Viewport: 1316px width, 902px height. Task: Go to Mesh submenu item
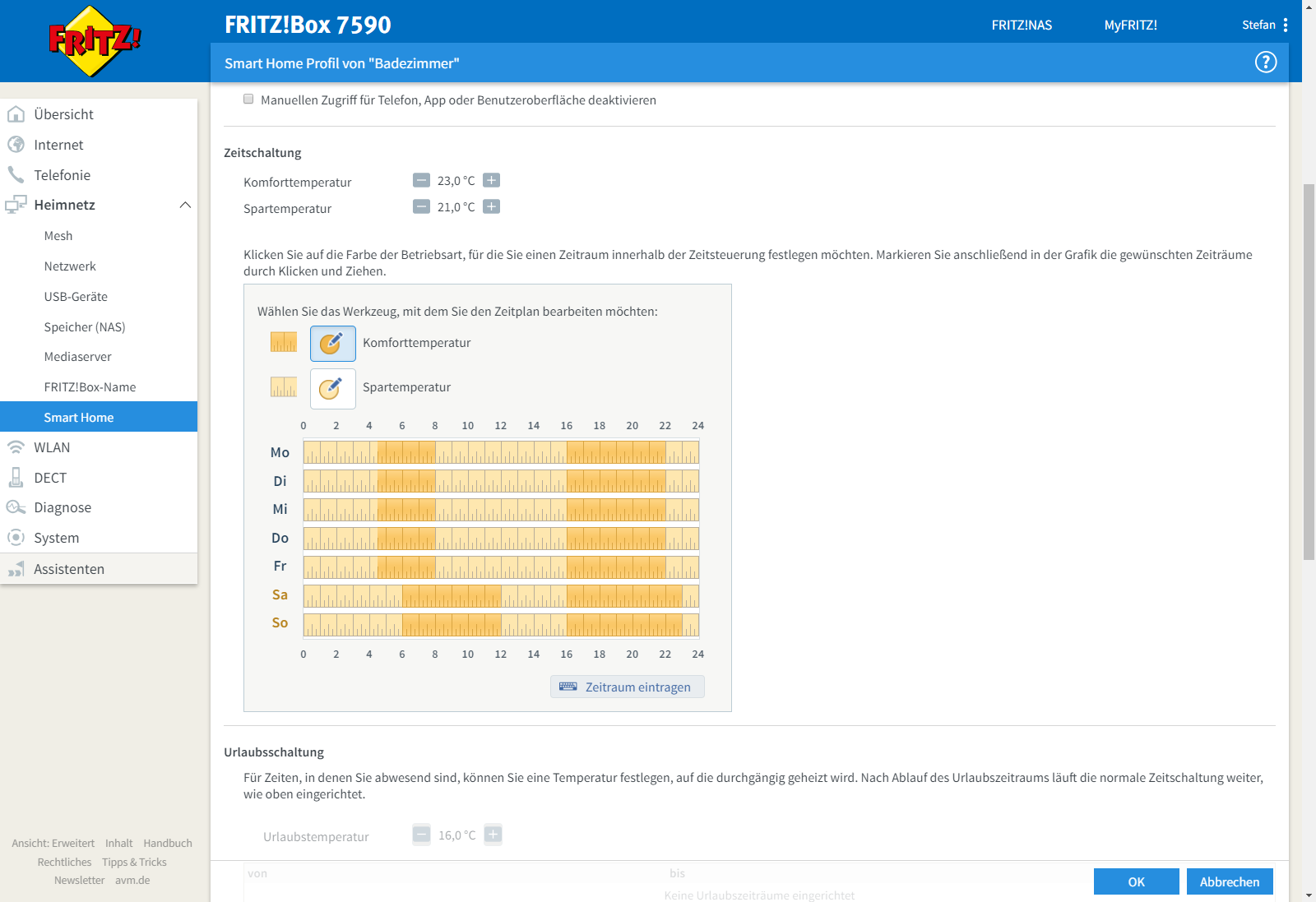pos(58,236)
